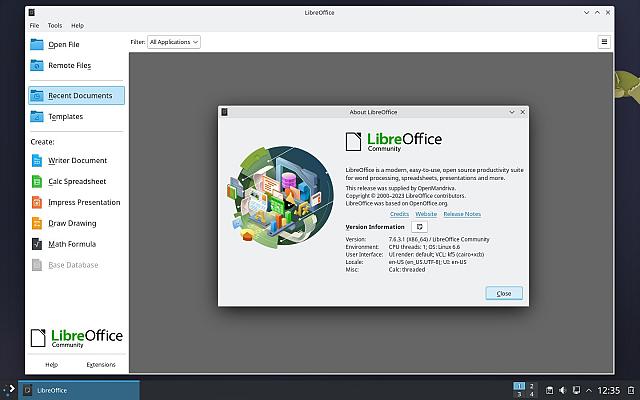Click the Calc Spreadsheet label
This screenshot has height=400, width=640.
[x=77, y=181]
